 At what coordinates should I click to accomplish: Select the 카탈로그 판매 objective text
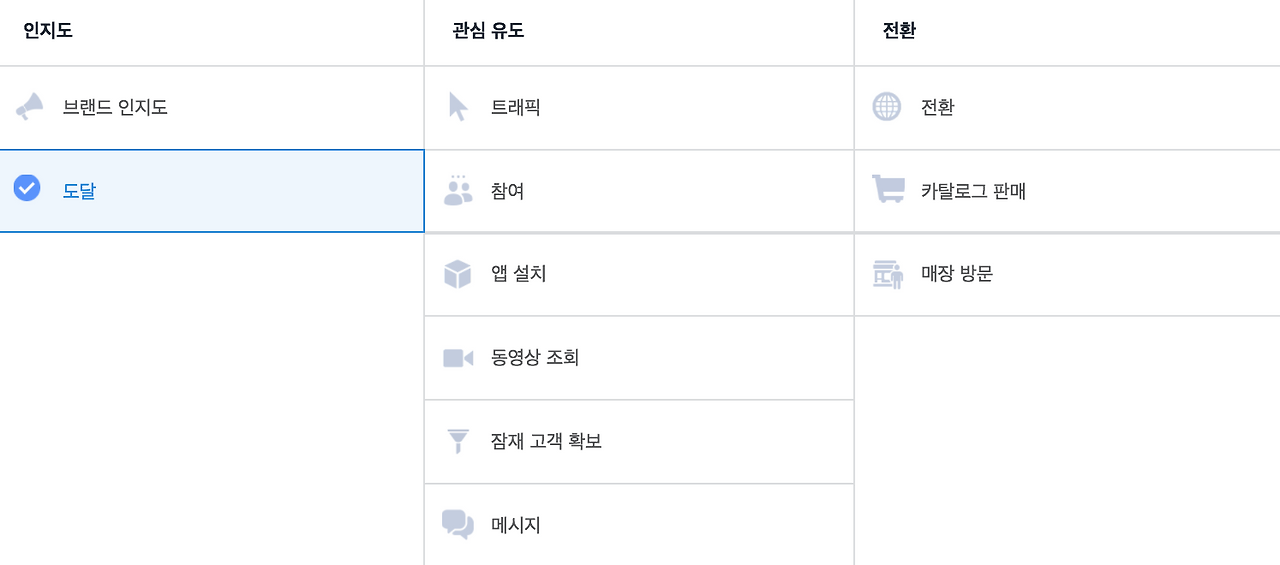(x=973, y=190)
